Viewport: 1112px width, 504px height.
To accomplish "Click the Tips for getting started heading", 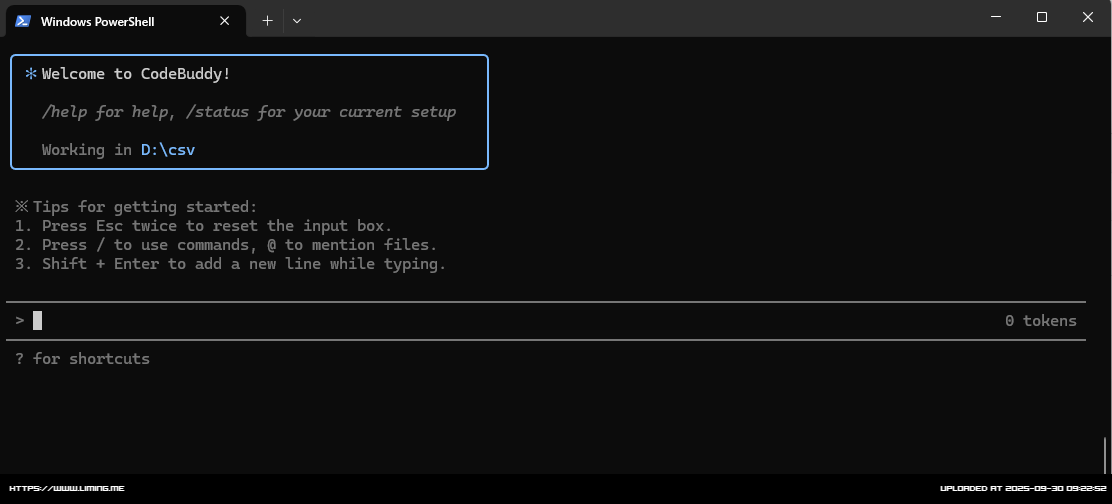I will pyautogui.click(x=145, y=207).
